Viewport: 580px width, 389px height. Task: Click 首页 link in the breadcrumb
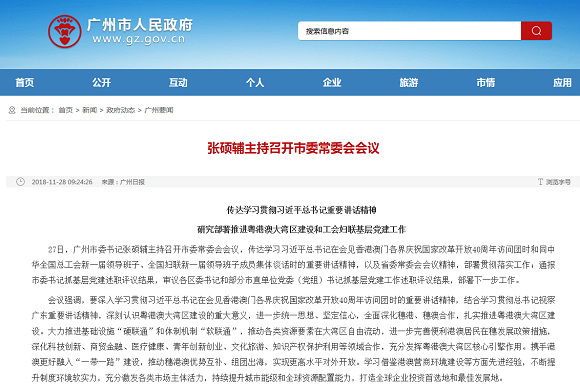[x=66, y=110]
